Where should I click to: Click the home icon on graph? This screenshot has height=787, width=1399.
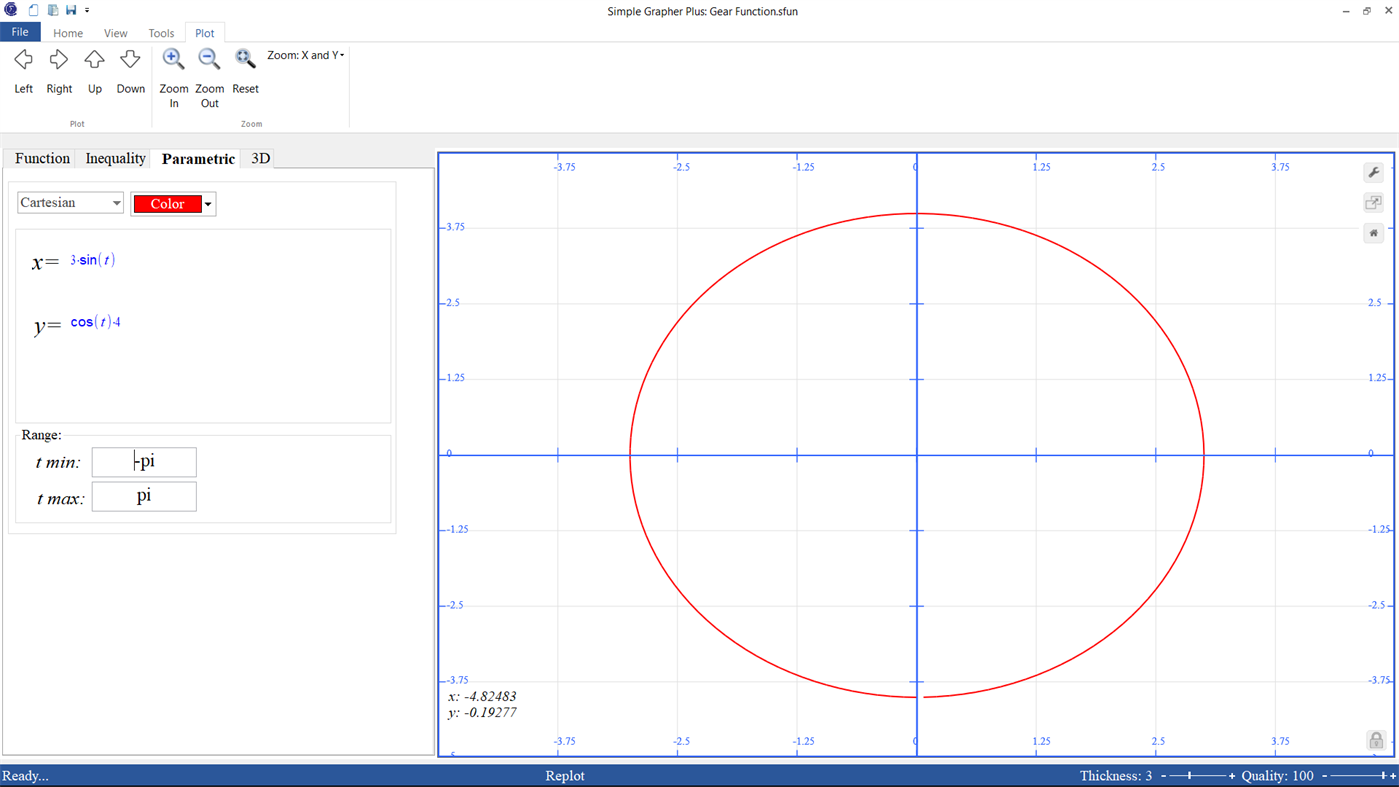(x=1374, y=233)
